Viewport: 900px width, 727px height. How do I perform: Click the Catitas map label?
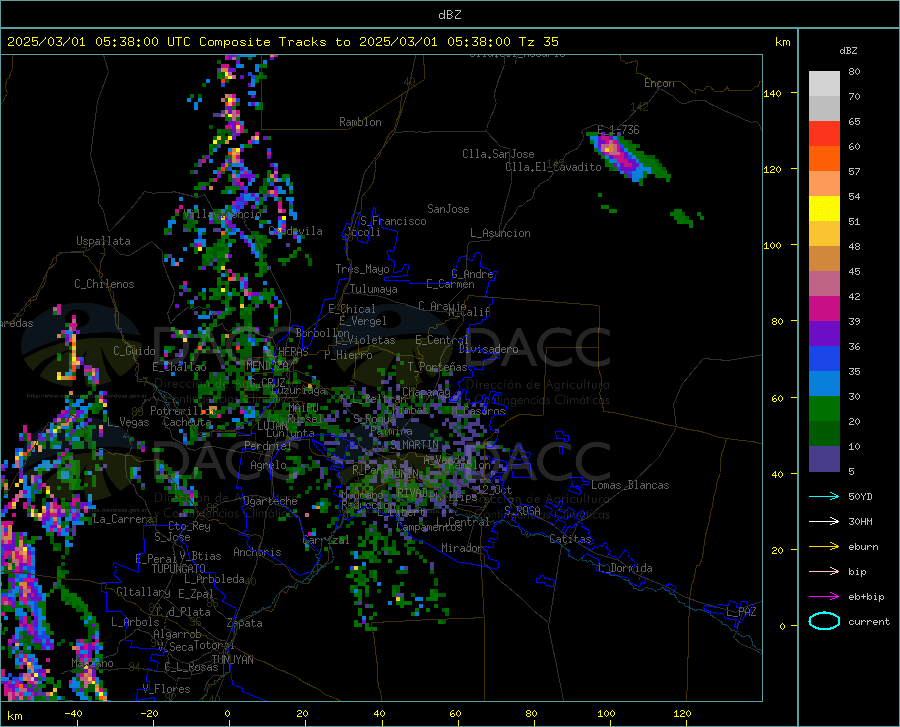pyautogui.click(x=570, y=539)
